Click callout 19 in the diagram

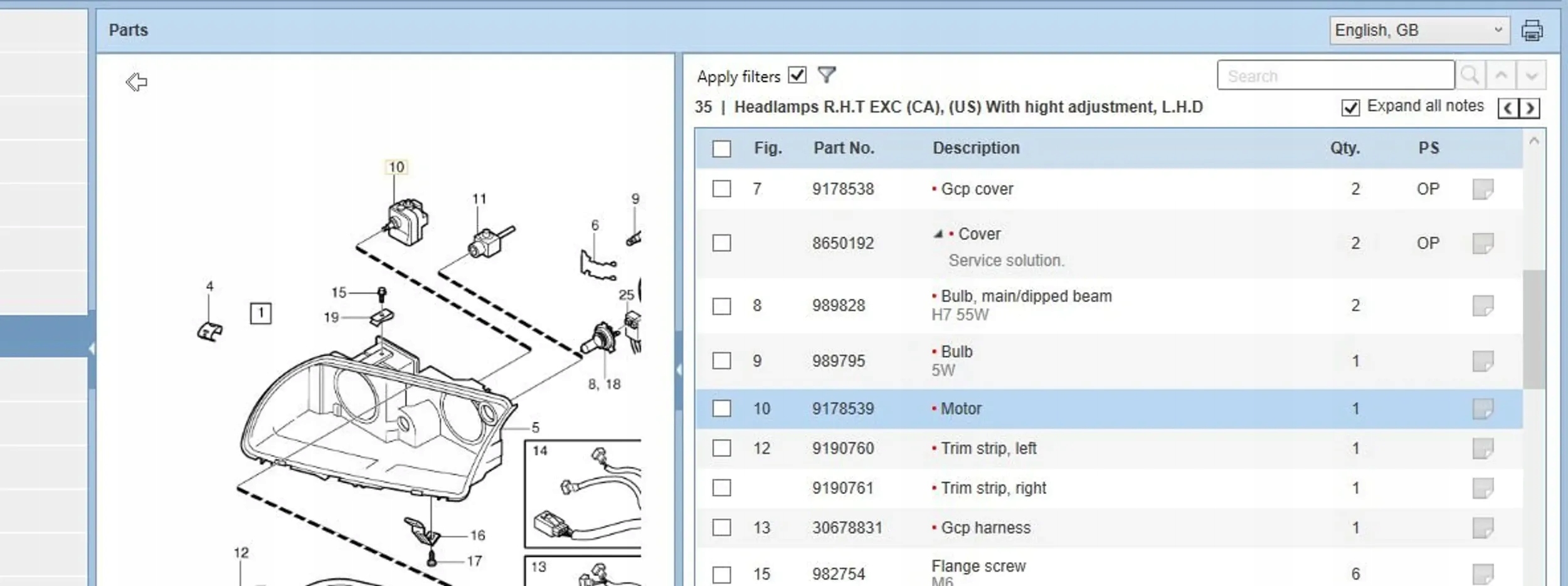click(331, 317)
